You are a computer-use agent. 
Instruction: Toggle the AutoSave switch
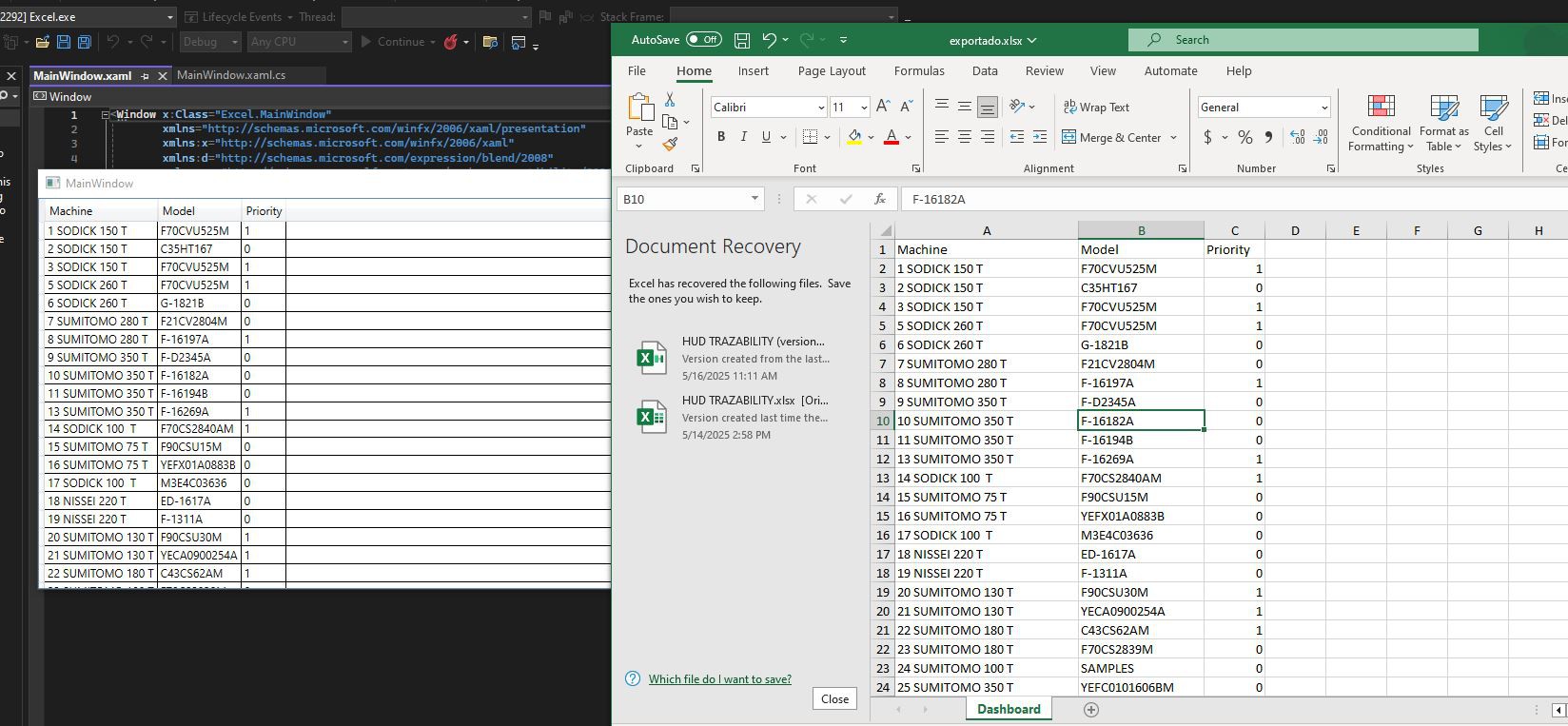pos(703,40)
